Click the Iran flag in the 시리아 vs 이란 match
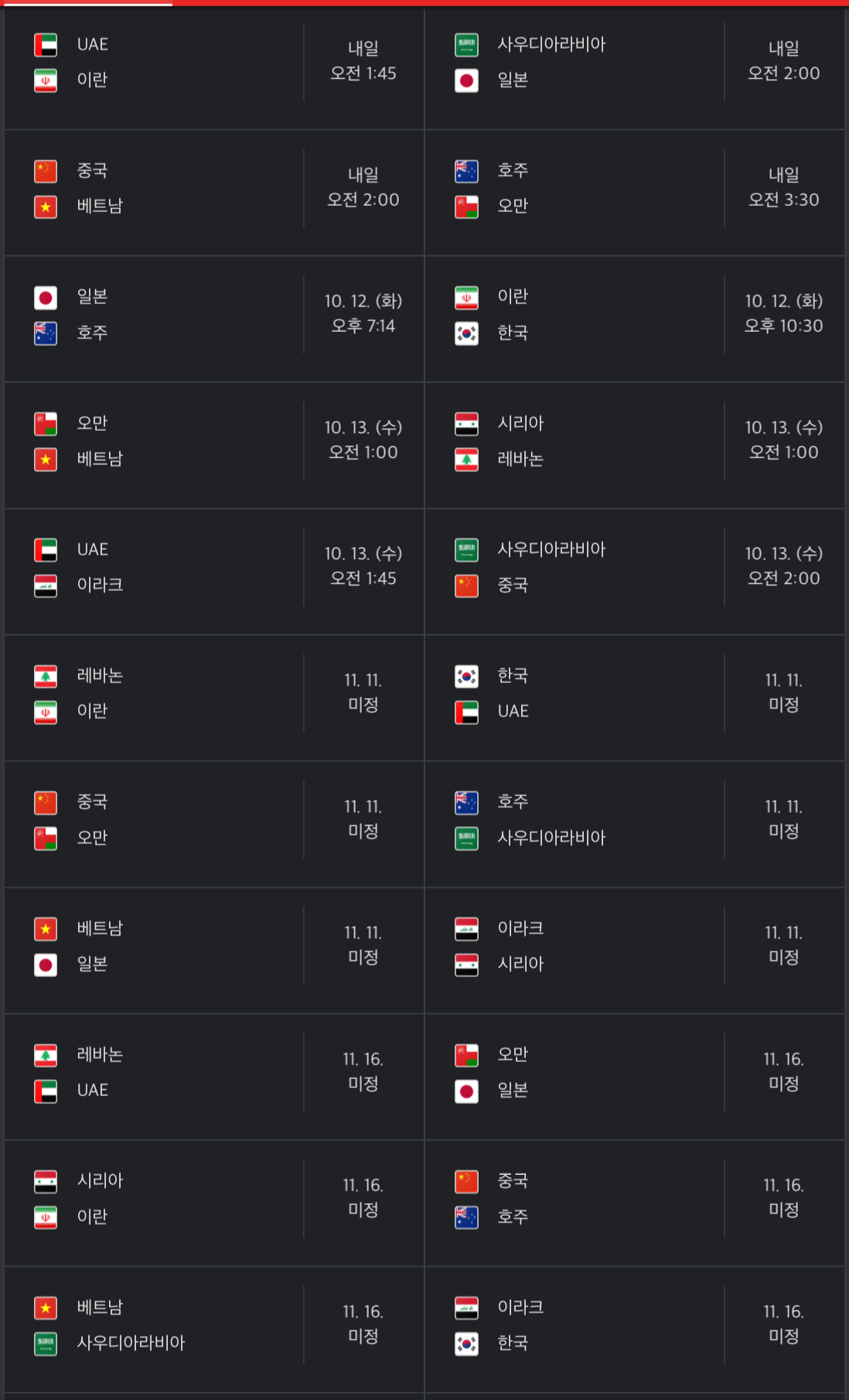The image size is (849, 1400). [x=46, y=1217]
